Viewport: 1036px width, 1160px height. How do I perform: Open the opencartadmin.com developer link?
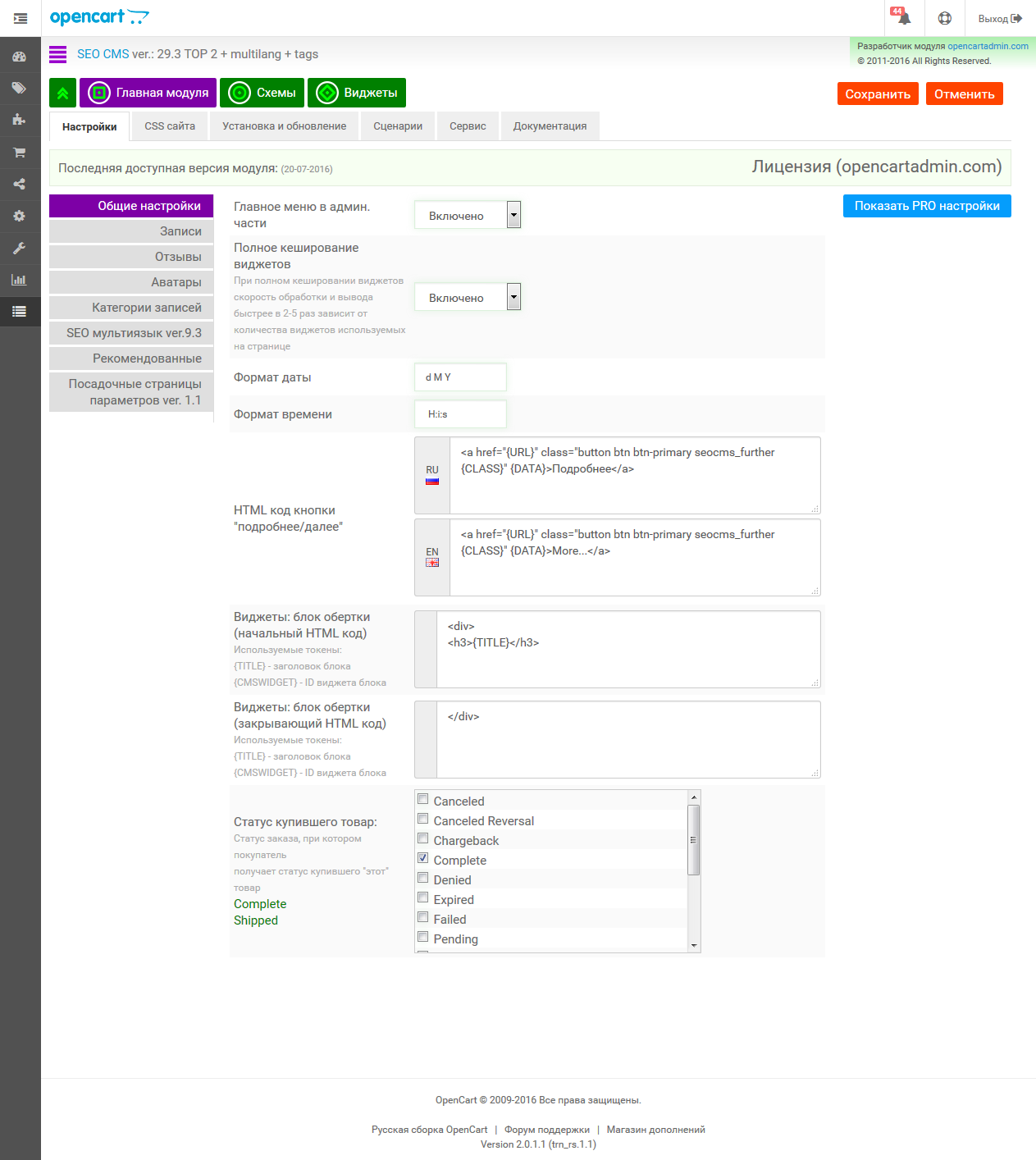[x=988, y=47]
